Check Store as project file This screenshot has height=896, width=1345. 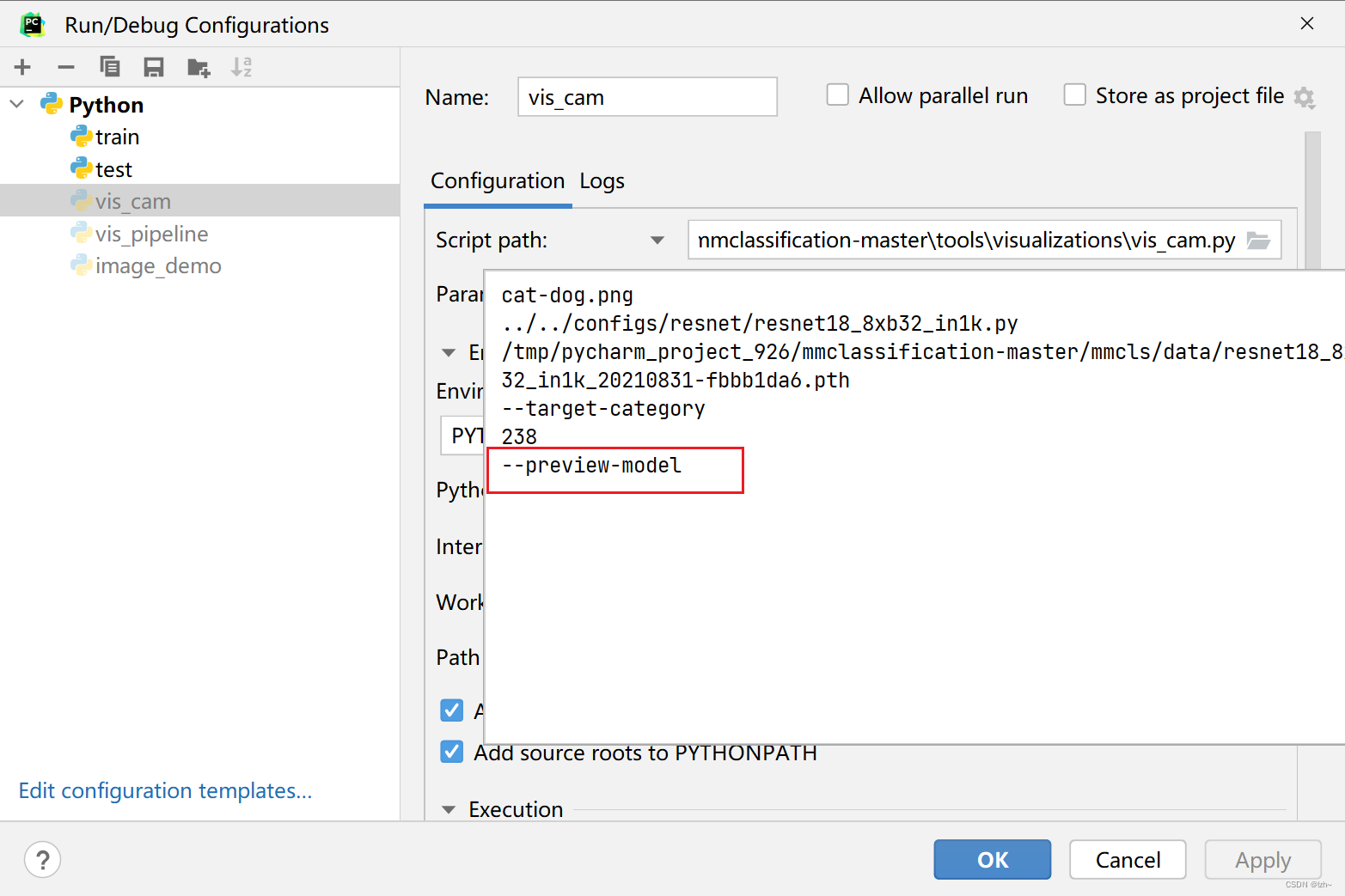(x=1074, y=95)
